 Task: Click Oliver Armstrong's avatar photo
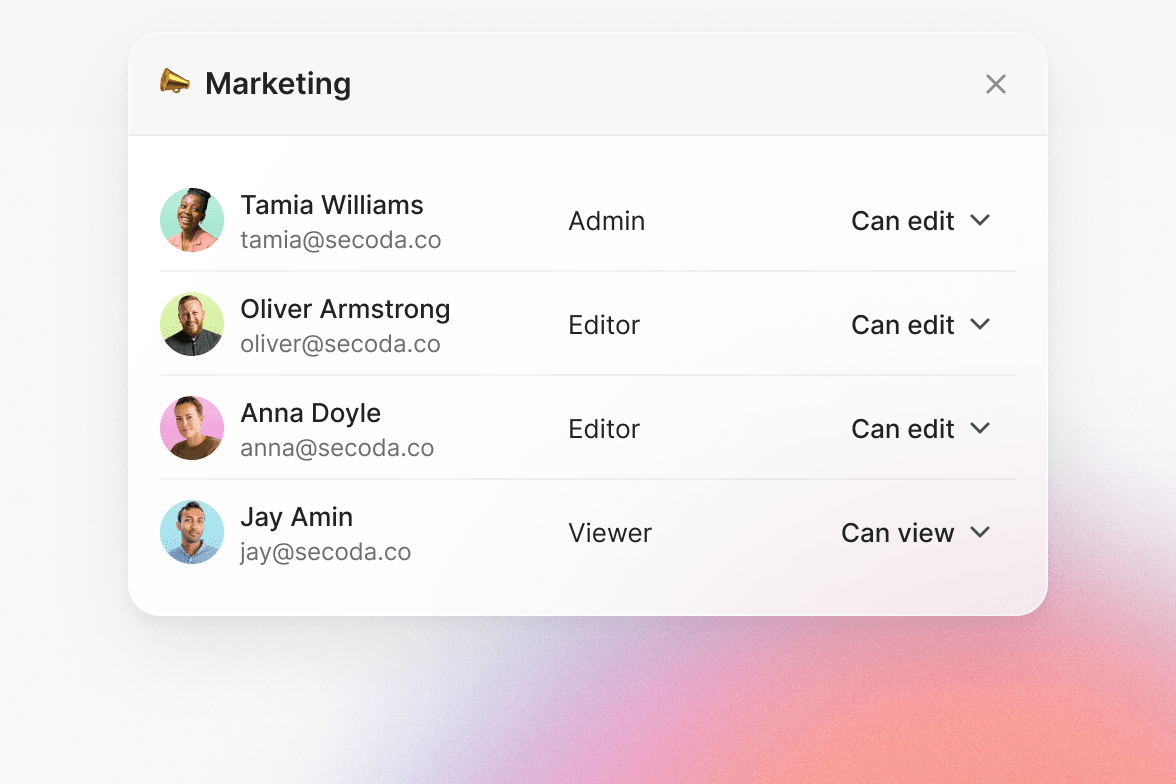pyautogui.click(x=192, y=324)
